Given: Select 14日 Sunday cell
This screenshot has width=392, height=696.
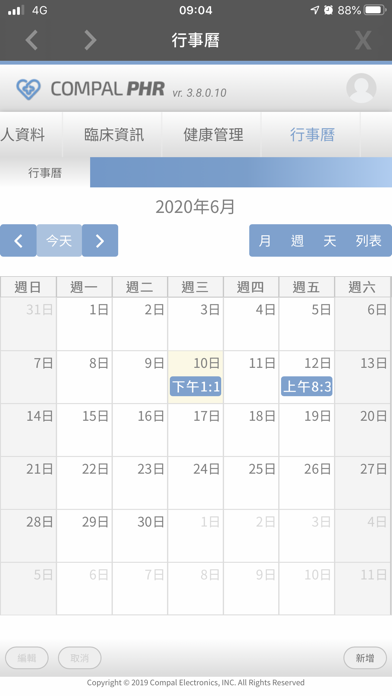Looking at the screenshot, I should [x=28, y=430].
